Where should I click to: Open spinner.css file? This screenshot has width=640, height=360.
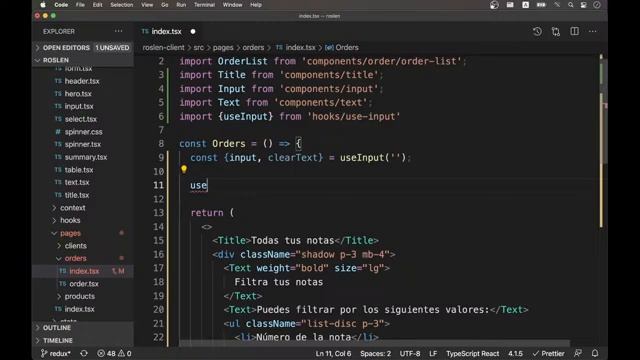click(83, 132)
